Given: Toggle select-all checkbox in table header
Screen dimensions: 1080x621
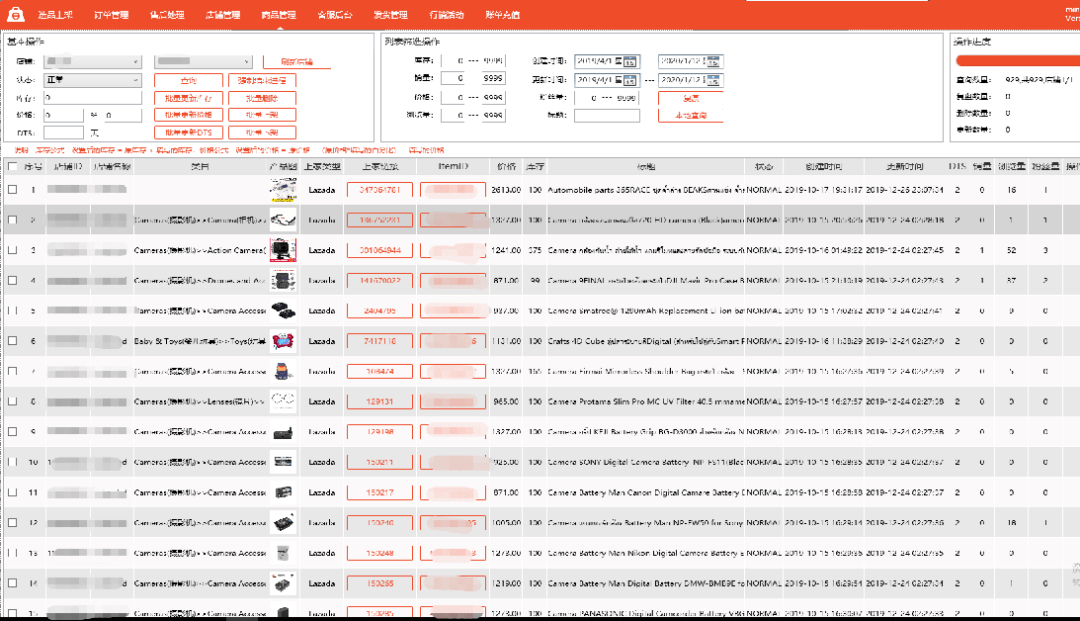Looking at the screenshot, I should point(13,166).
